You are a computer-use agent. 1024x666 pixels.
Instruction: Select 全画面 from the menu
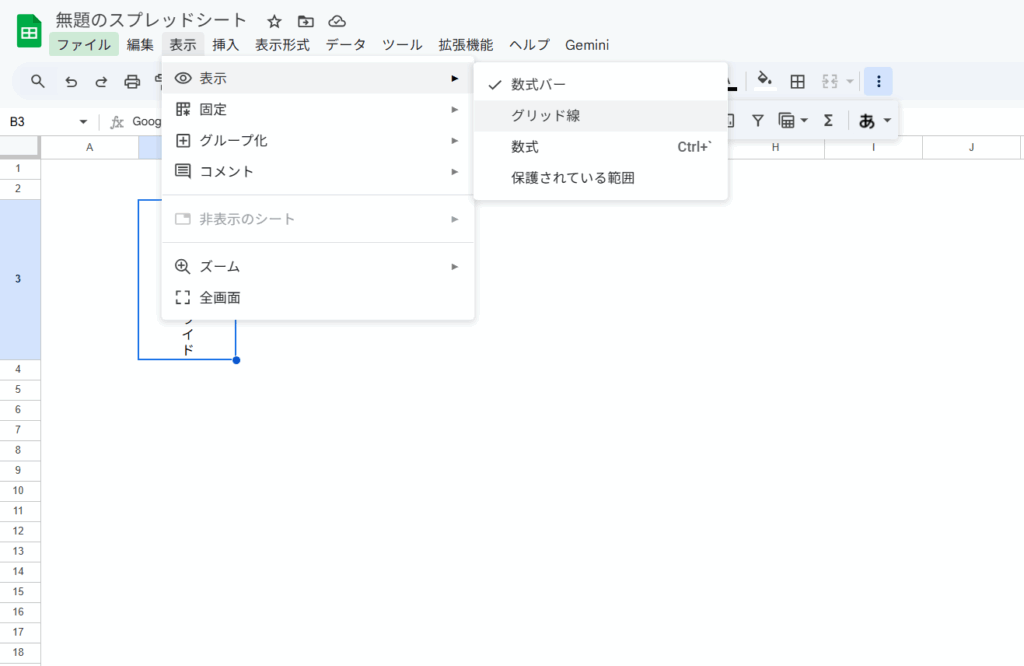219,297
